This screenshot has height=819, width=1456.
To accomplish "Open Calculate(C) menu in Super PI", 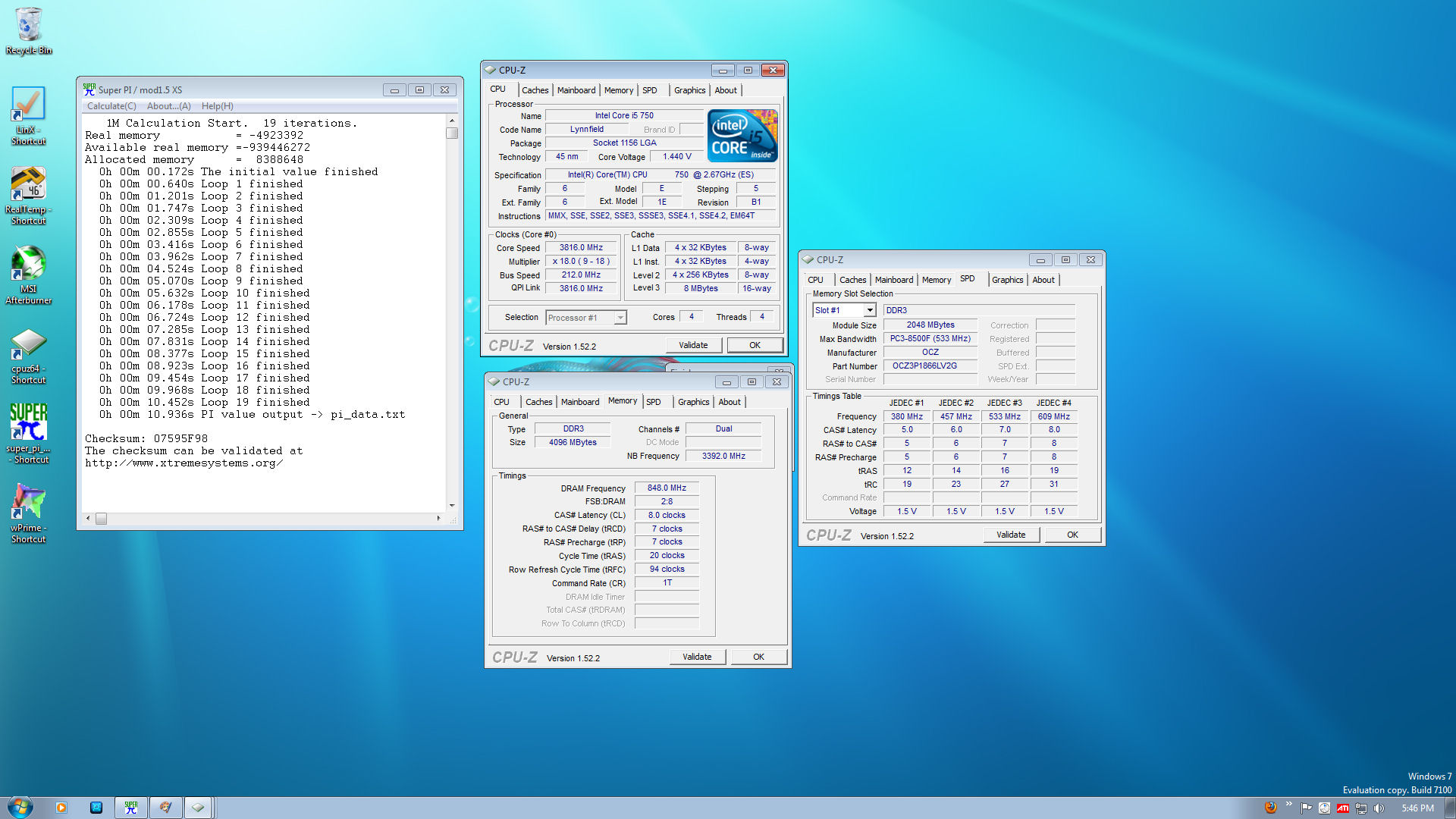I will 111,106.
